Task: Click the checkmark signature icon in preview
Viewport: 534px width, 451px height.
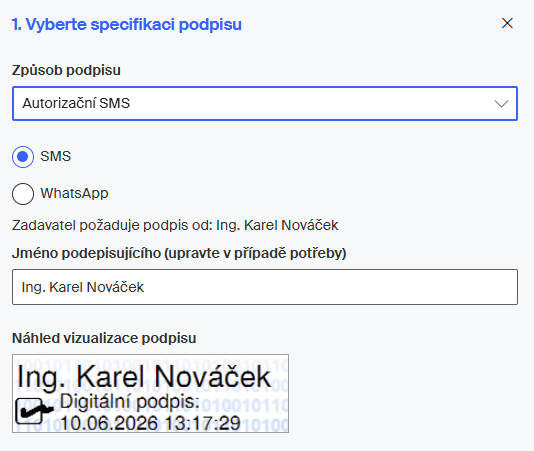Action: click(34, 410)
